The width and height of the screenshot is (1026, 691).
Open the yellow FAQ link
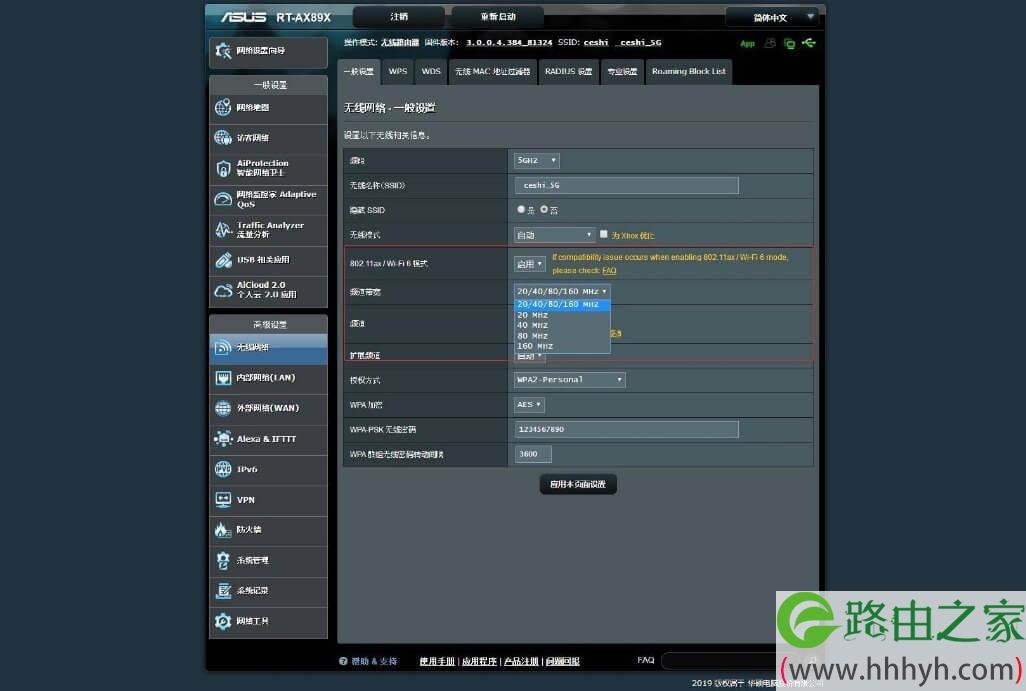pyautogui.click(x=609, y=270)
